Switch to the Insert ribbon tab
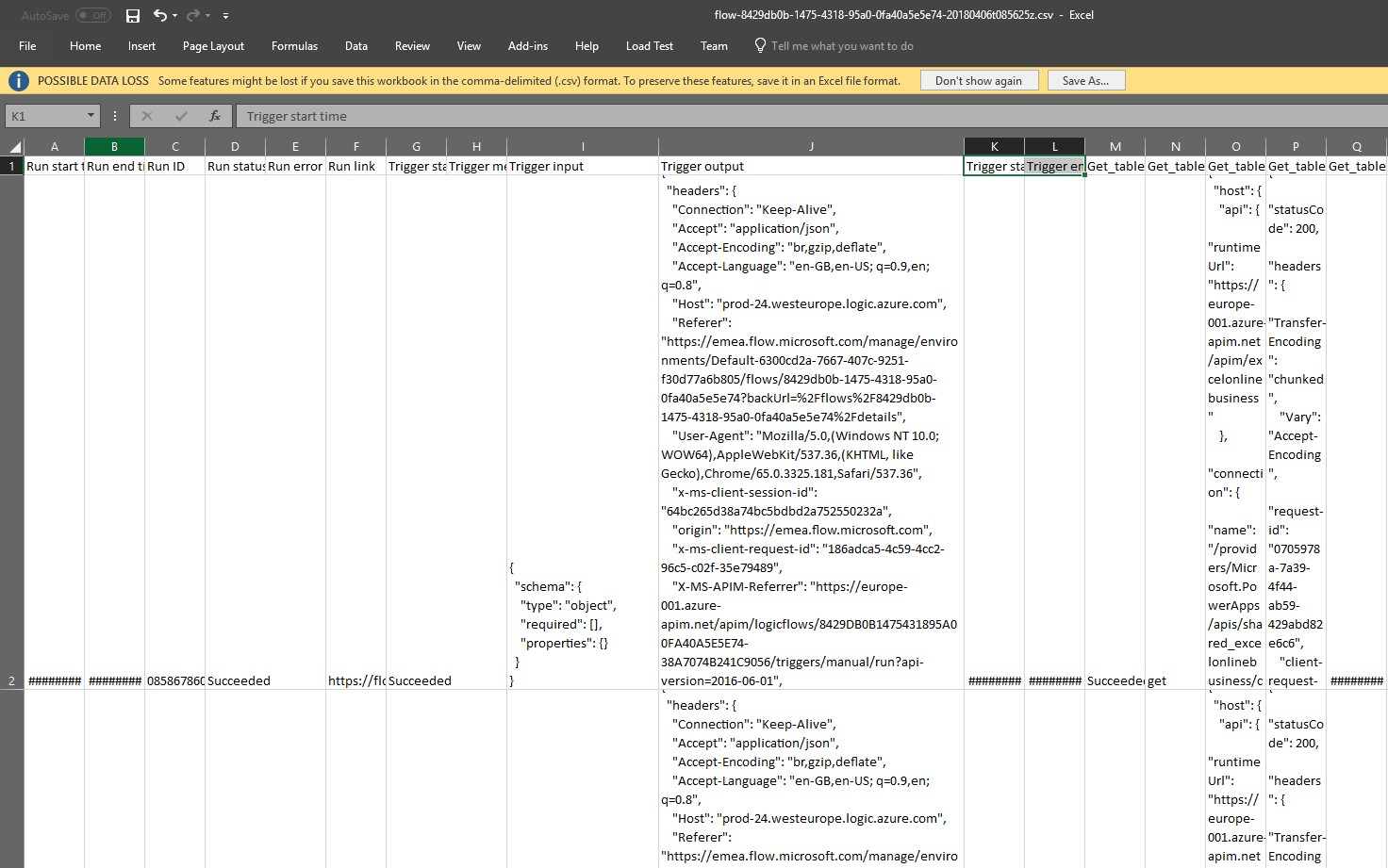This screenshot has height=868, width=1388. [141, 45]
